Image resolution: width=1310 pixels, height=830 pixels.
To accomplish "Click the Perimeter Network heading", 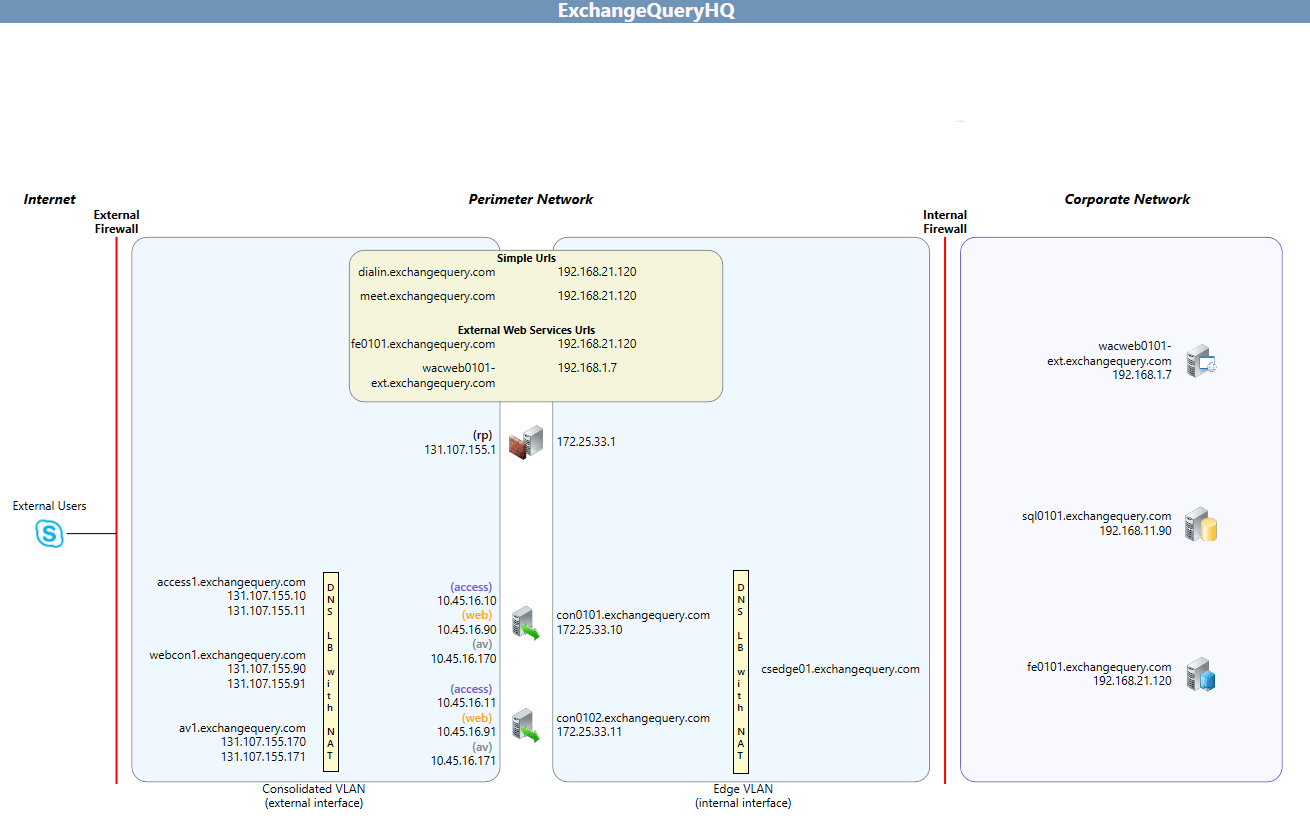I will [x=530, y=199].
